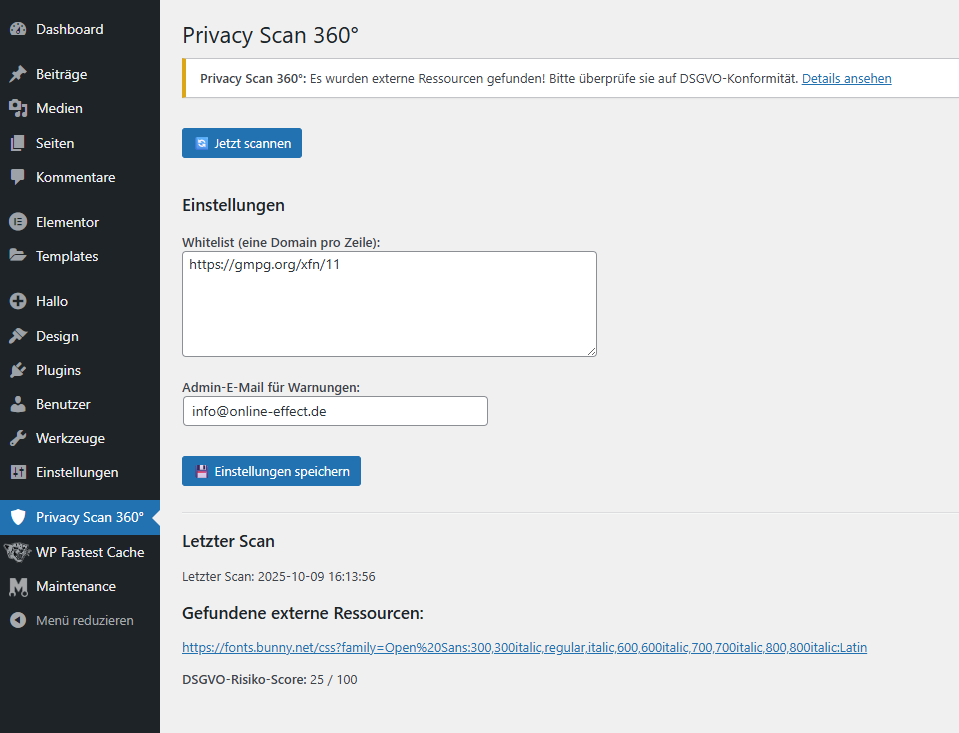Click the Werkzeuge wrench icon

[17, 439]
